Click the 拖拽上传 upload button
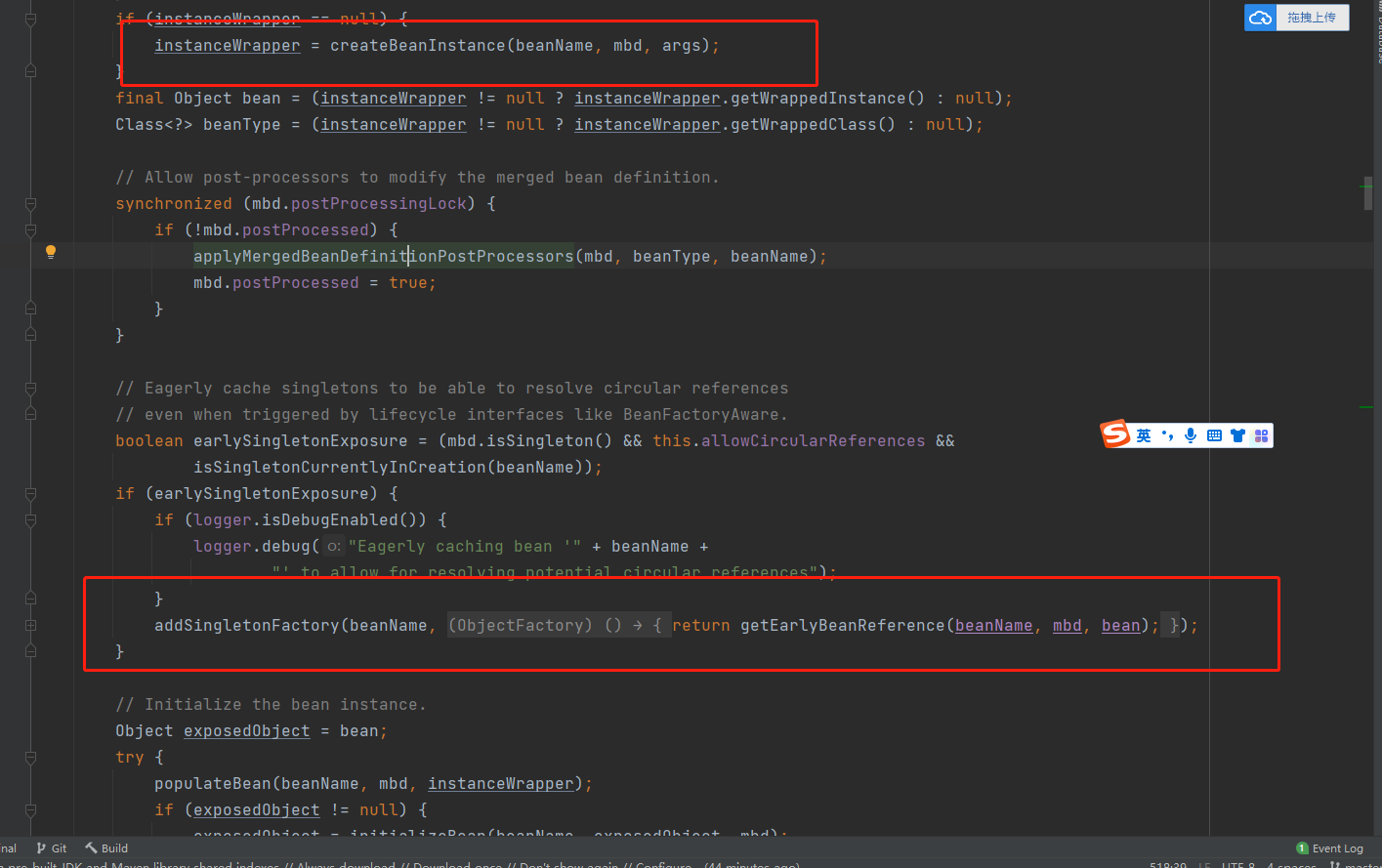Screen dimensions: 1382x868 (x=1311, y=18)
